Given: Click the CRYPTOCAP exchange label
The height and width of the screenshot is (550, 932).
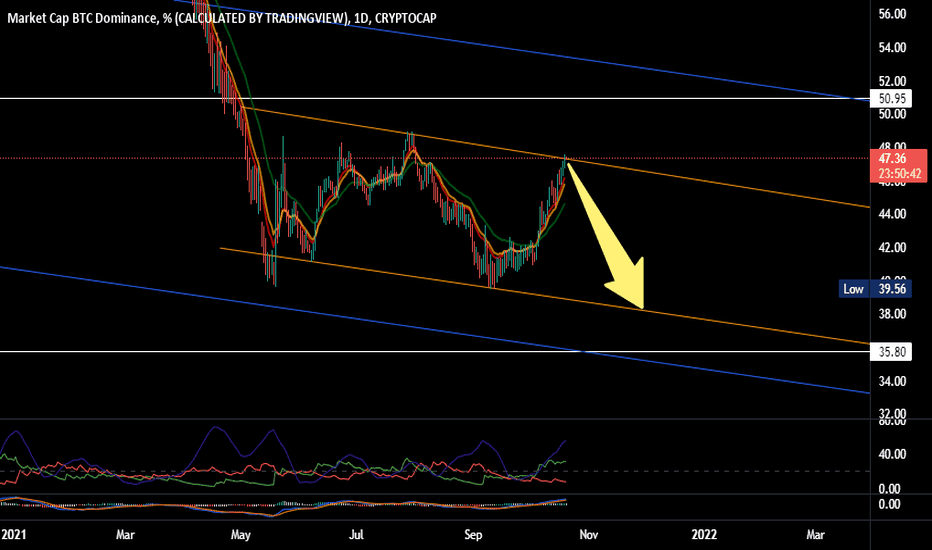Looking at the screenshot, I should pyautogui.click(x=405, y=18).
